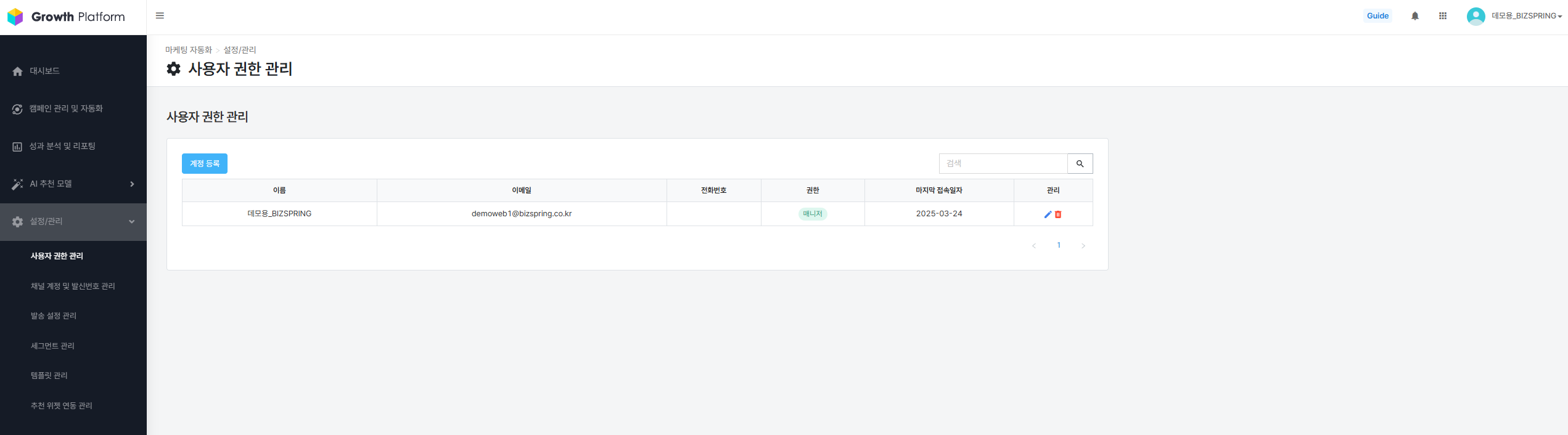Viewport: 1568px width, 435px height.
Task: Click the Growth Platform logo
Action: (x=66, y=17)
